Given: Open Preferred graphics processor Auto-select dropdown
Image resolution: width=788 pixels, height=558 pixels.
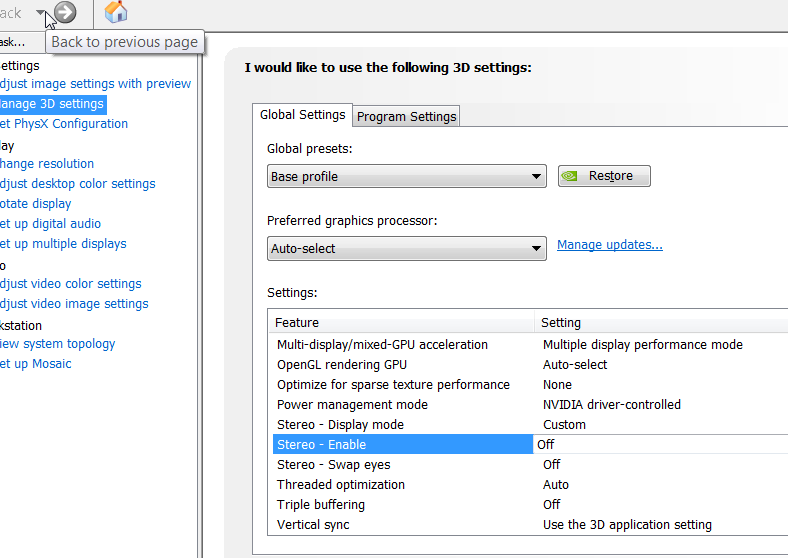Looking at the screenshot, I should point(407,248).
